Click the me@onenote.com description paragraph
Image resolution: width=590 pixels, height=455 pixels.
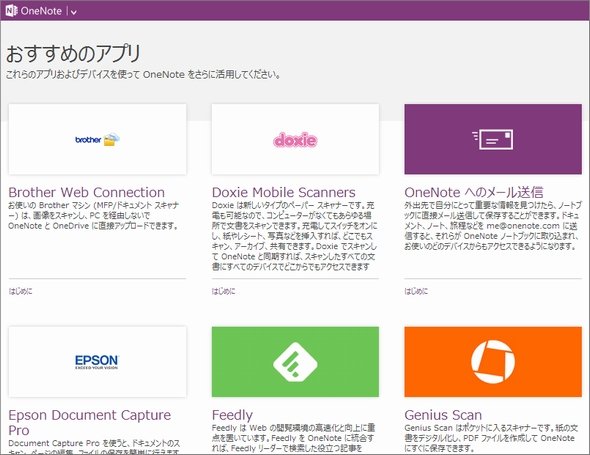coord(493,226)
